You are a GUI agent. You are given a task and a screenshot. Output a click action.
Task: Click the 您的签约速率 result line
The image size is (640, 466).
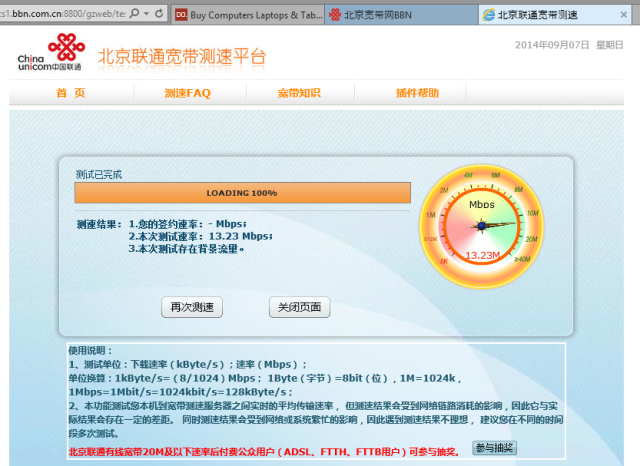(188, 224)
